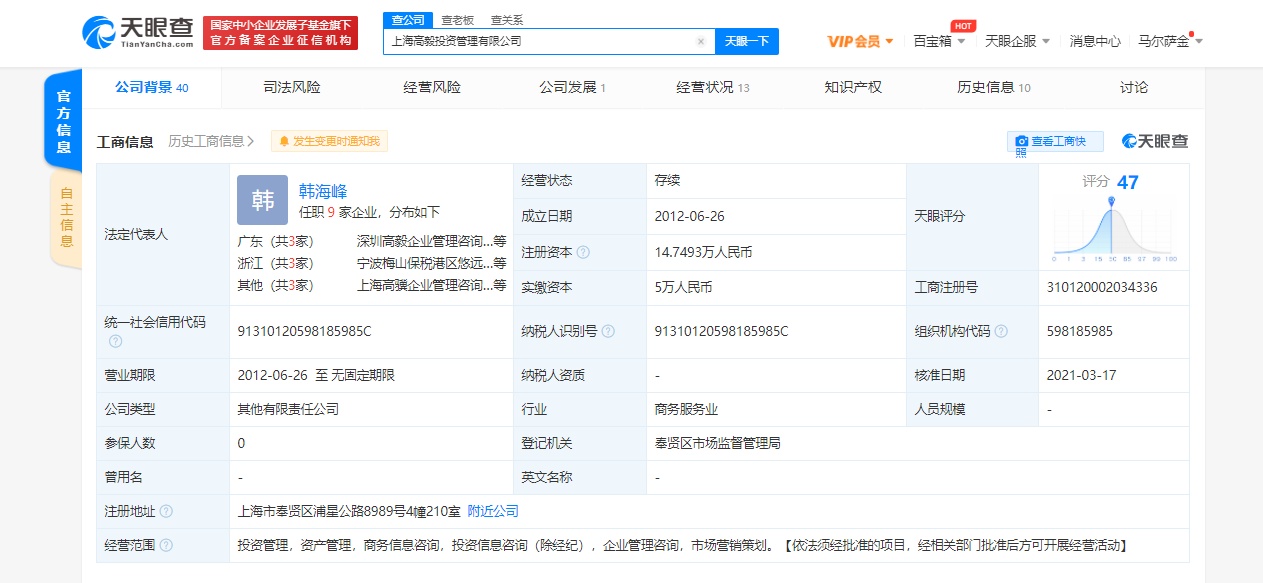The height and width of the screenshot is (583, 1263).
Task: Switch to the 知识产权 tab
Action: click(853, 87)
